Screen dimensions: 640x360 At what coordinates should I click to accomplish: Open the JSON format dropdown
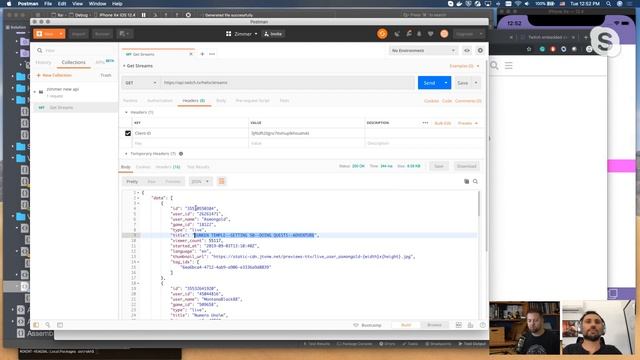[x=200, y=181]
